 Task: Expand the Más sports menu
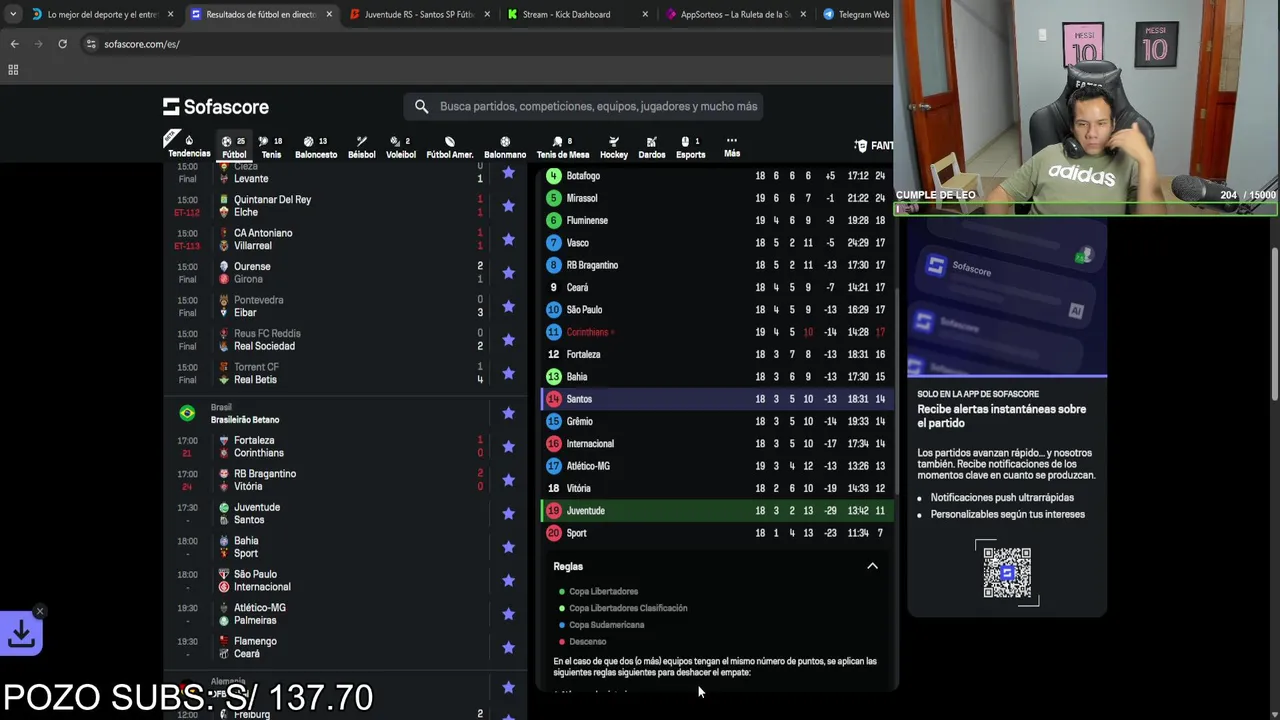point(732,147)
